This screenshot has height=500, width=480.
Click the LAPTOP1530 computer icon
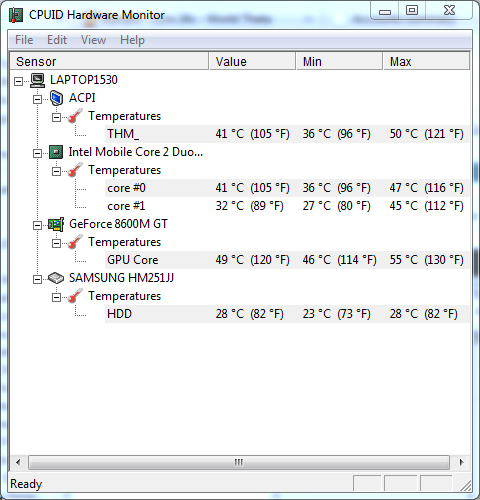[37, 80]
